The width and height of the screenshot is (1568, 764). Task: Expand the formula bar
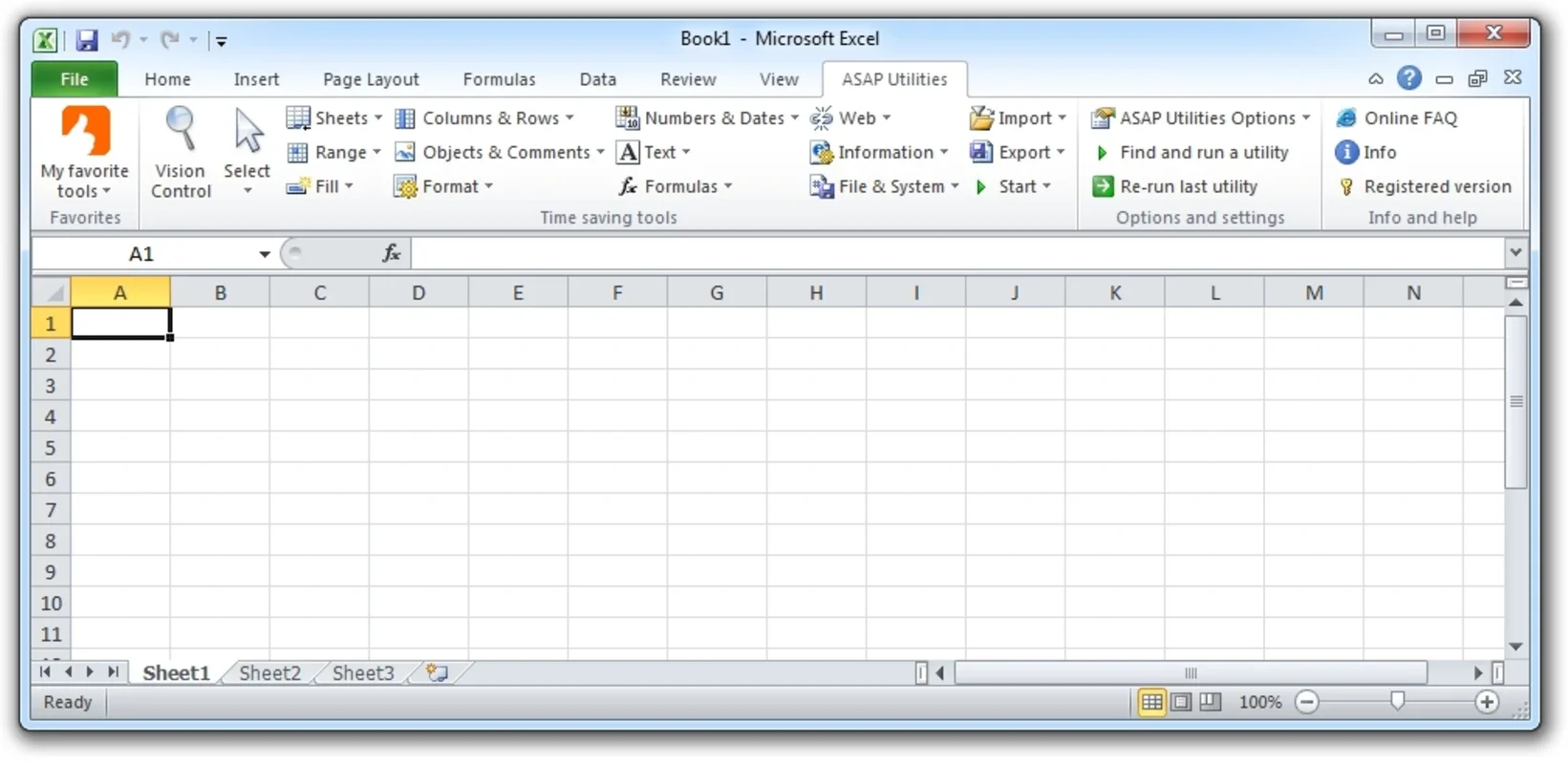[x=1515, y=253]
